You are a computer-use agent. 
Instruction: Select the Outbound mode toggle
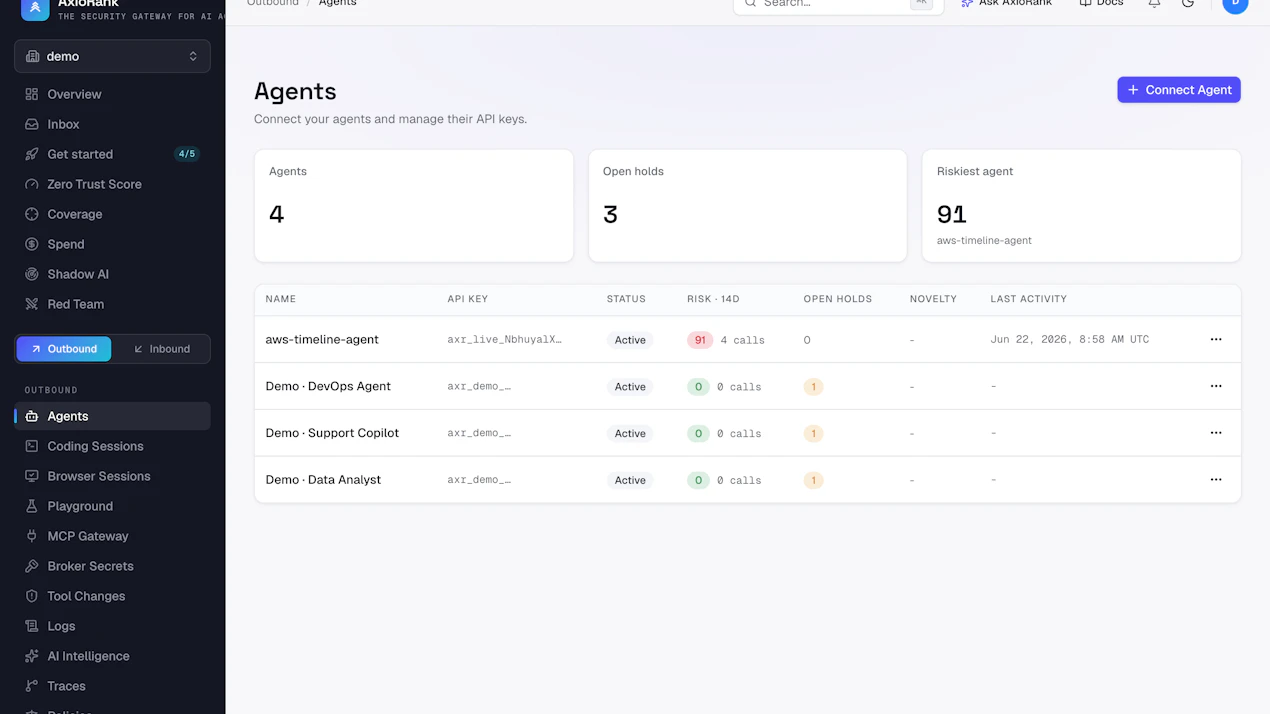(x=64, y=349)
